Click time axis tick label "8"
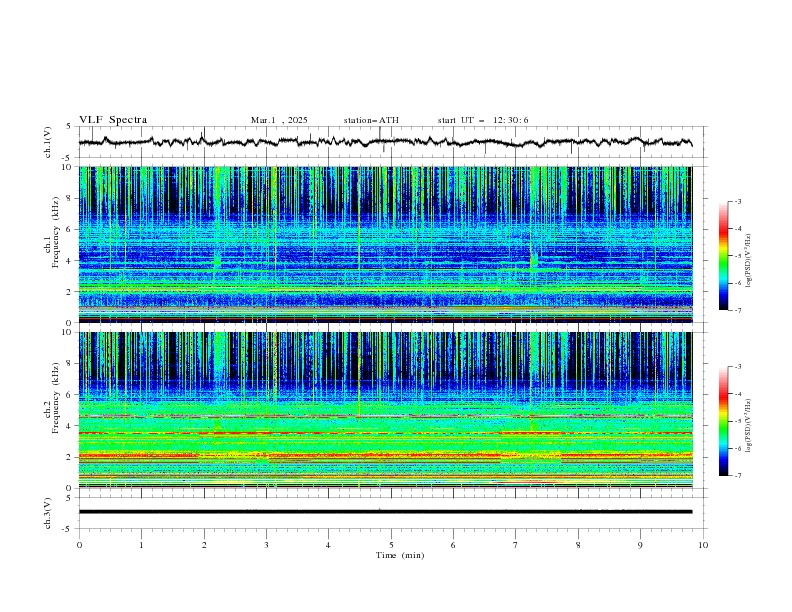The height and width of the screenshot is (612, 792). pos(578,545)
